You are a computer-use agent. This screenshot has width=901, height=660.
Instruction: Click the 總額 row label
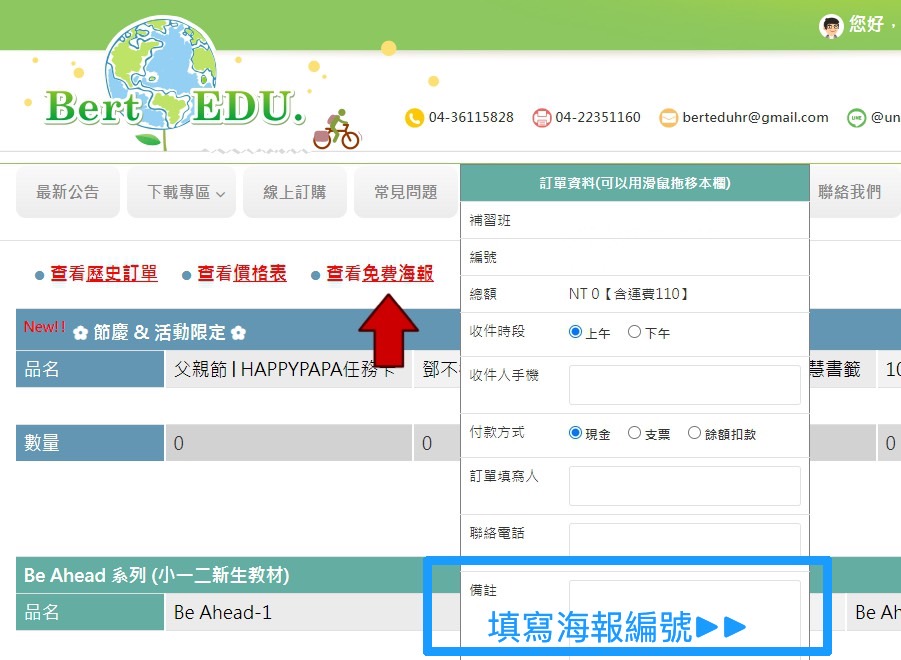tap(483, 294)
